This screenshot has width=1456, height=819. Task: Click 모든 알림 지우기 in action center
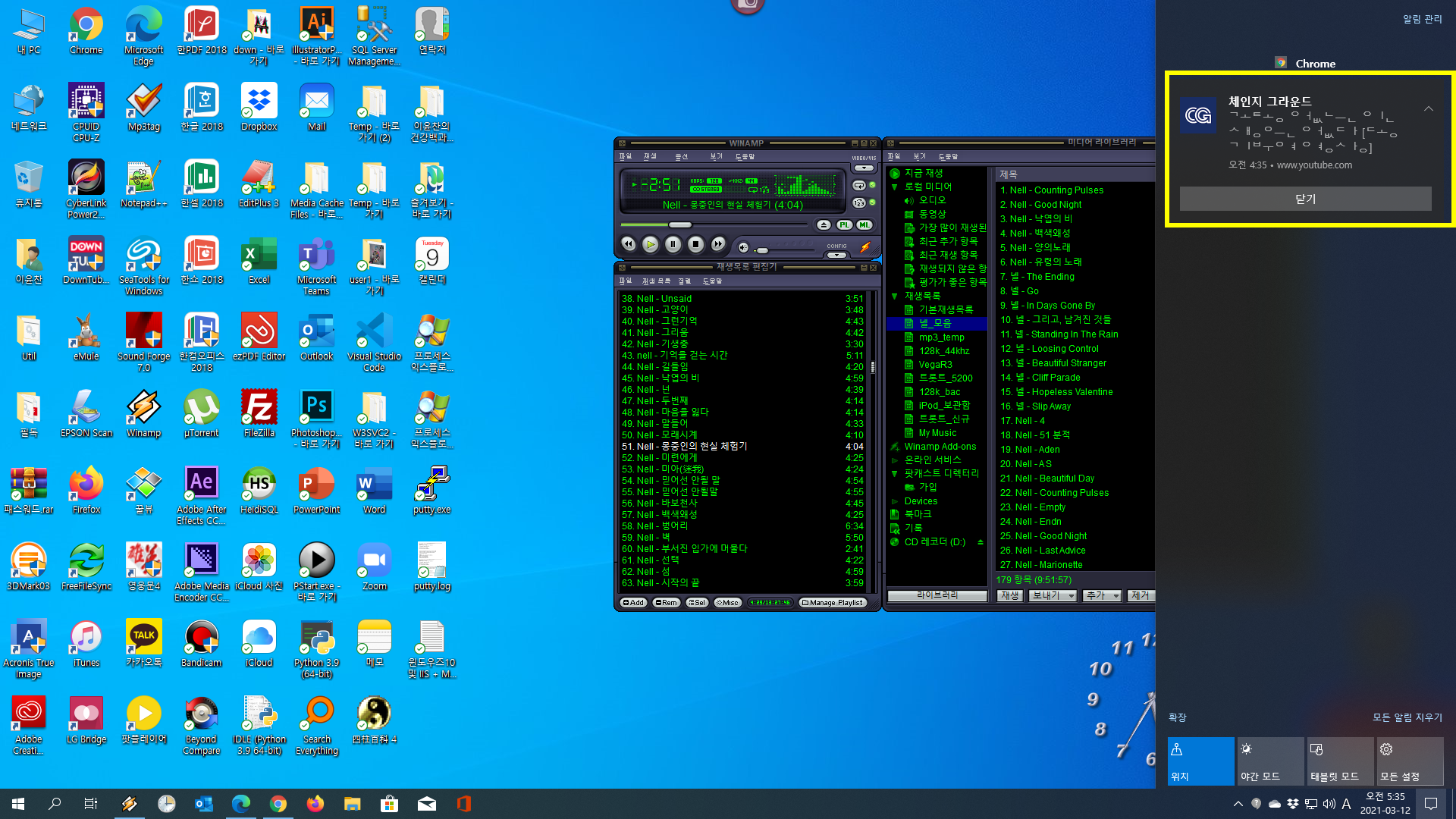pyautogui.click(x=1407, y=717)
